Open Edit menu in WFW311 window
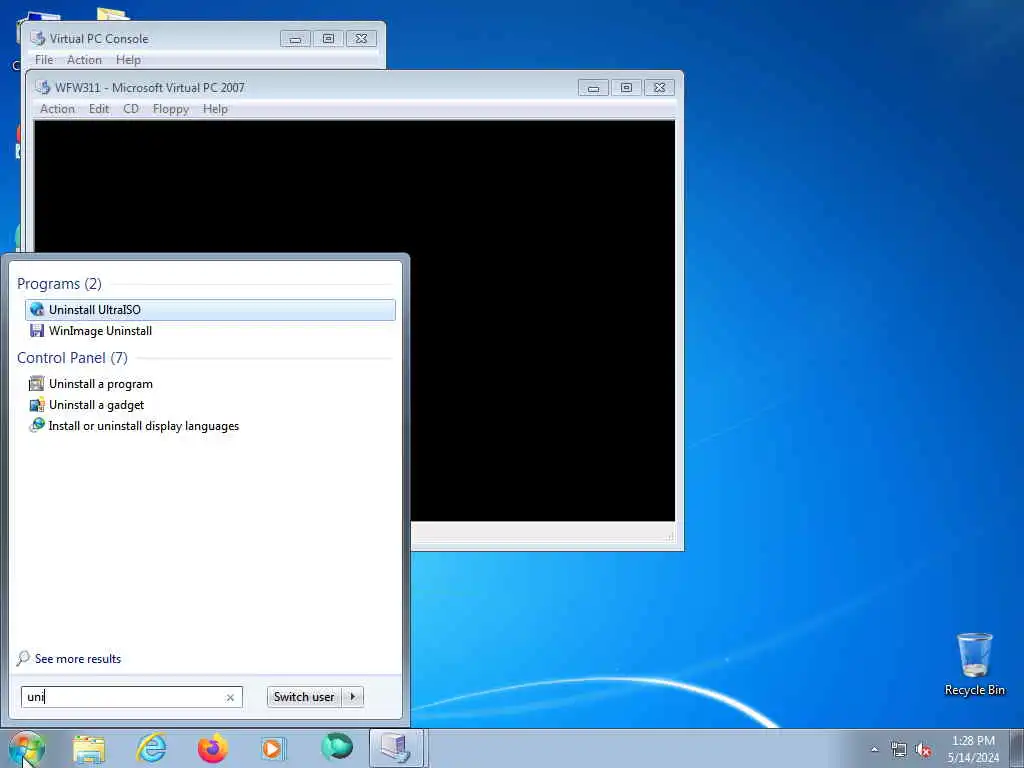The height and width of the screenshot is (768, 1024). coord(99,109)
